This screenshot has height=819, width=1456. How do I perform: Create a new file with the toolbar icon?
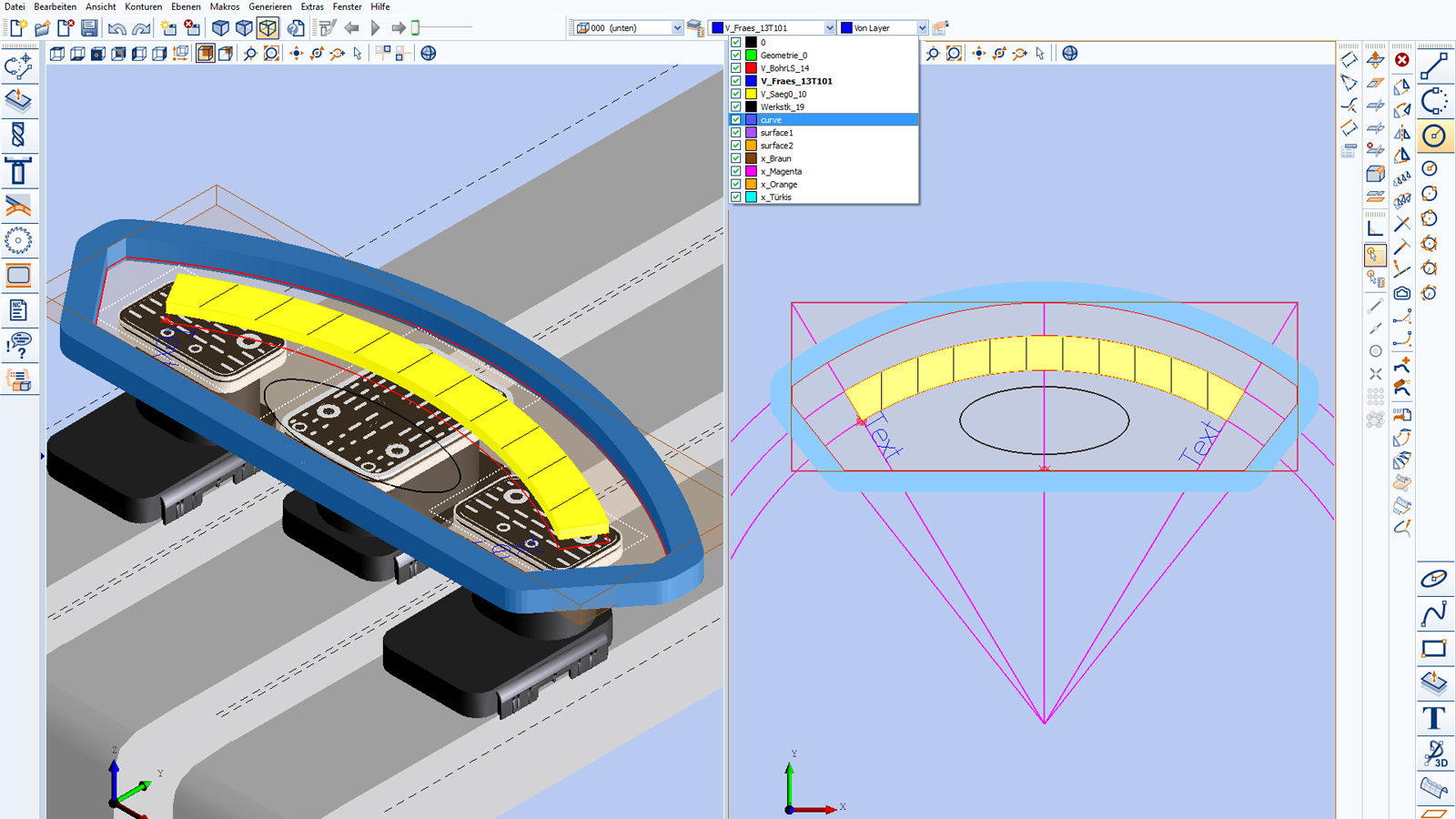tap(18, 28)
